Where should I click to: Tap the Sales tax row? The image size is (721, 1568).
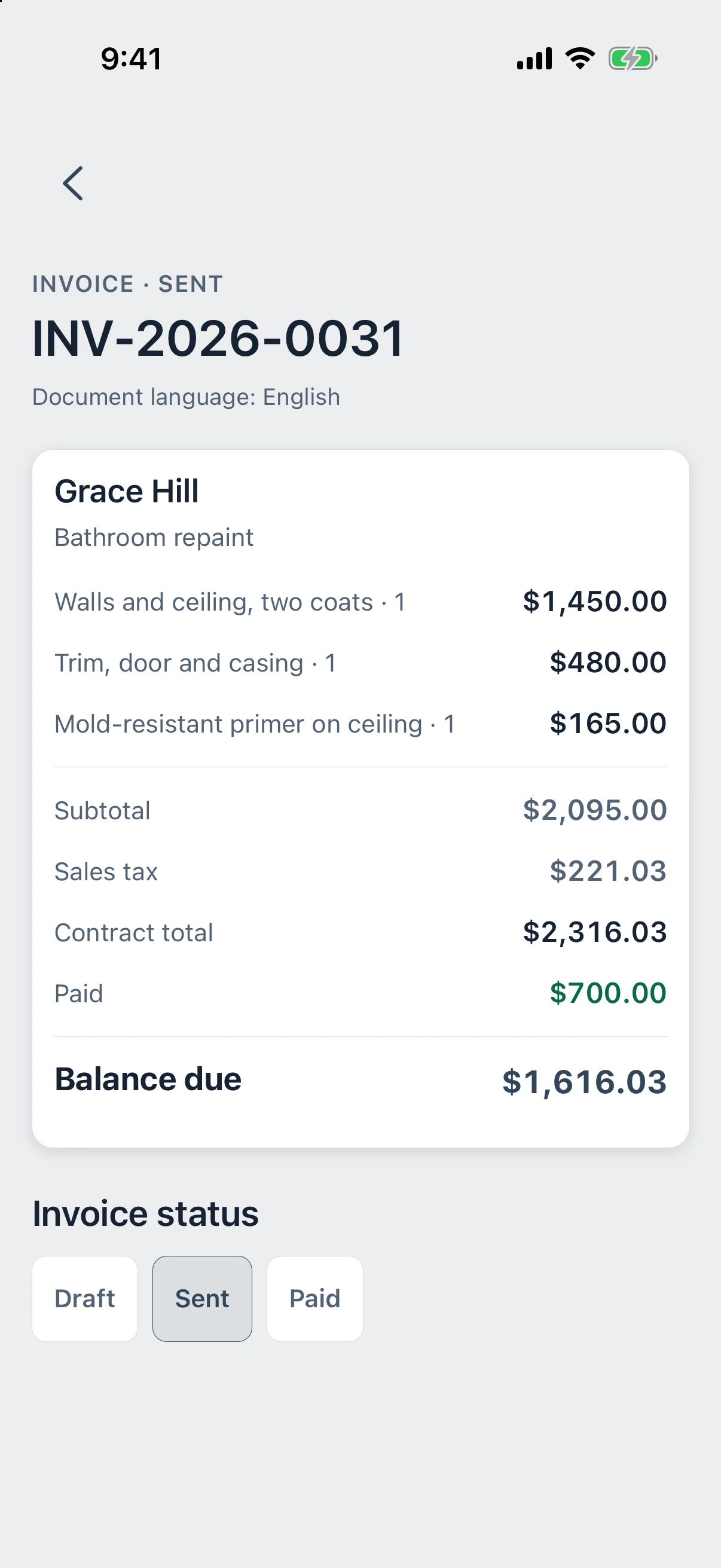(x=361, y=871)
